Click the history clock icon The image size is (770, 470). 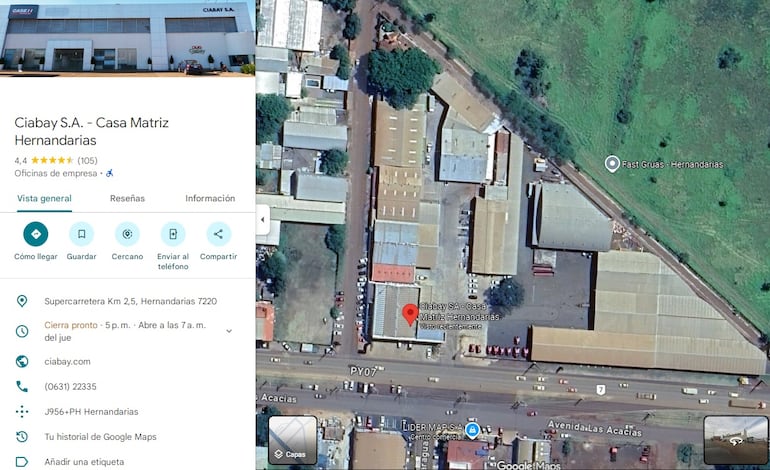[x=22, y=437]
